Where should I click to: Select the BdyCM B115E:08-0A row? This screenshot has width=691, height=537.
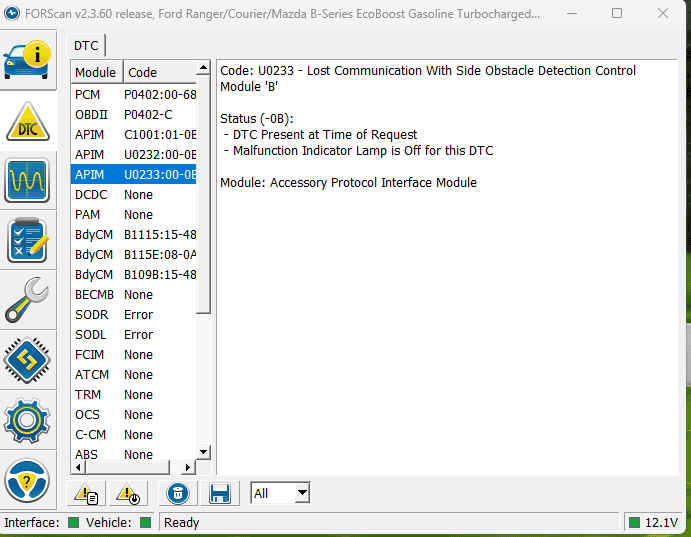pos(134,255)
